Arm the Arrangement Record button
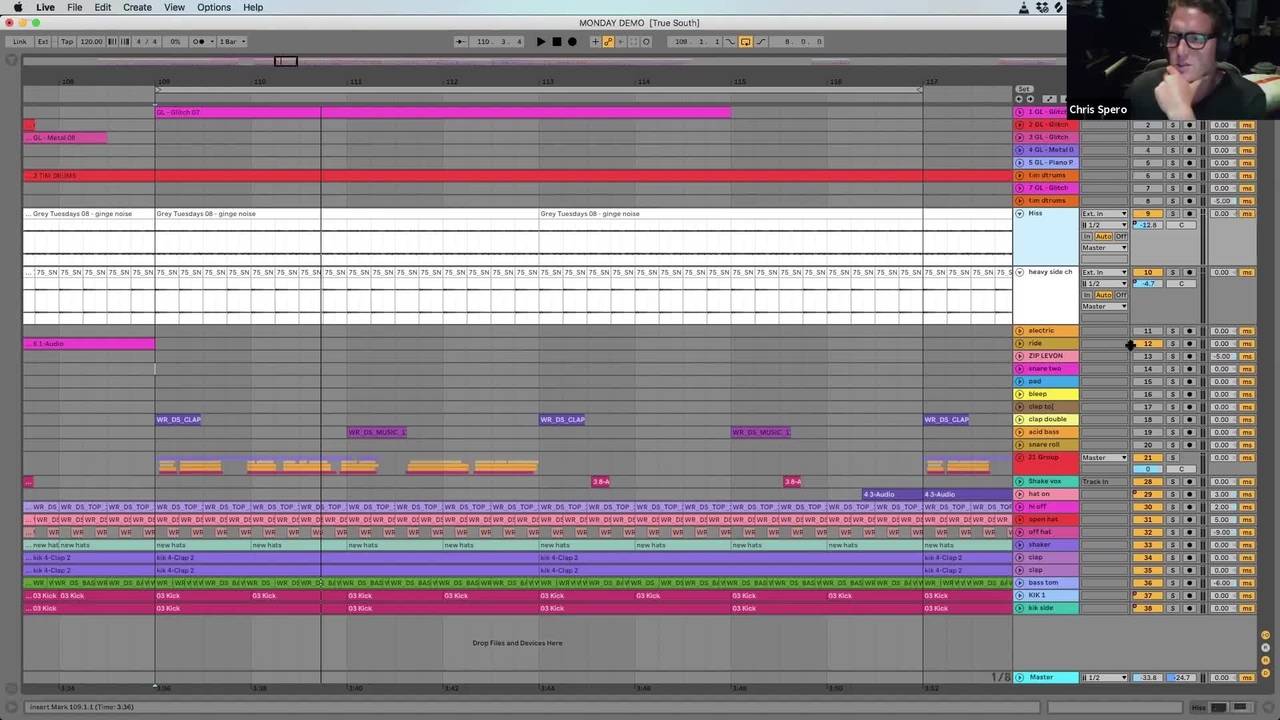1280x720 pixels. point(572,42)
